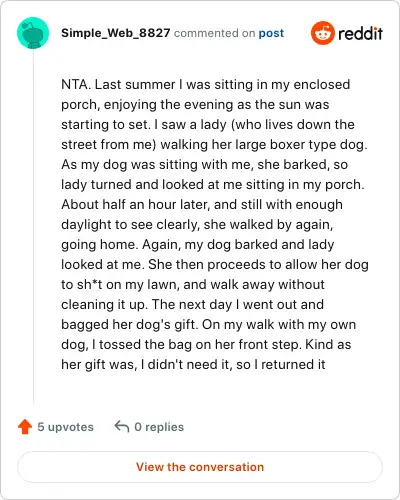Click the "View the conversation" button
The height and width of the screenshot is (500, 400).
tap(200, 467)
